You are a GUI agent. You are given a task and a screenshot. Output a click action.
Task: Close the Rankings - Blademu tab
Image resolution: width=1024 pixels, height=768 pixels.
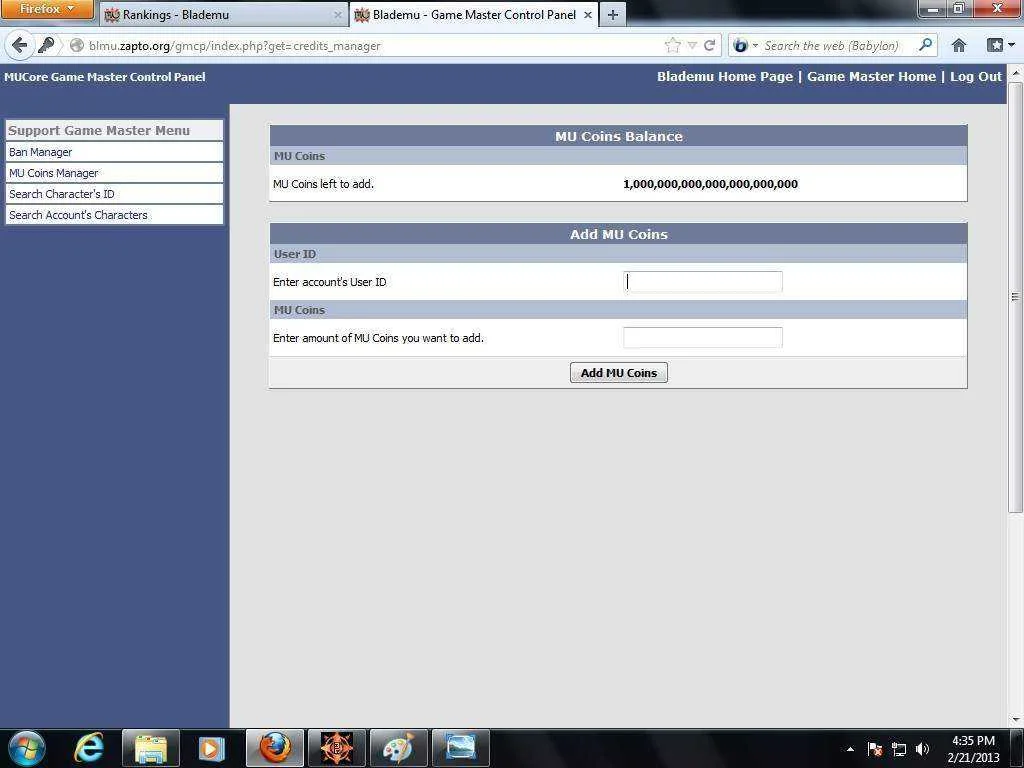(338, 15)
